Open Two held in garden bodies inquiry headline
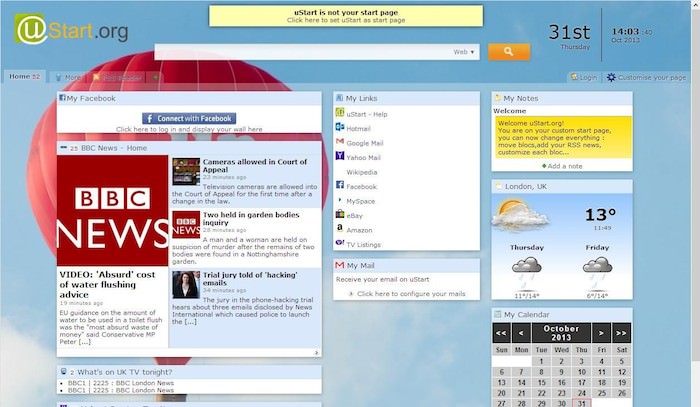This screenshot has height=407, width=700. coord(251,219)
